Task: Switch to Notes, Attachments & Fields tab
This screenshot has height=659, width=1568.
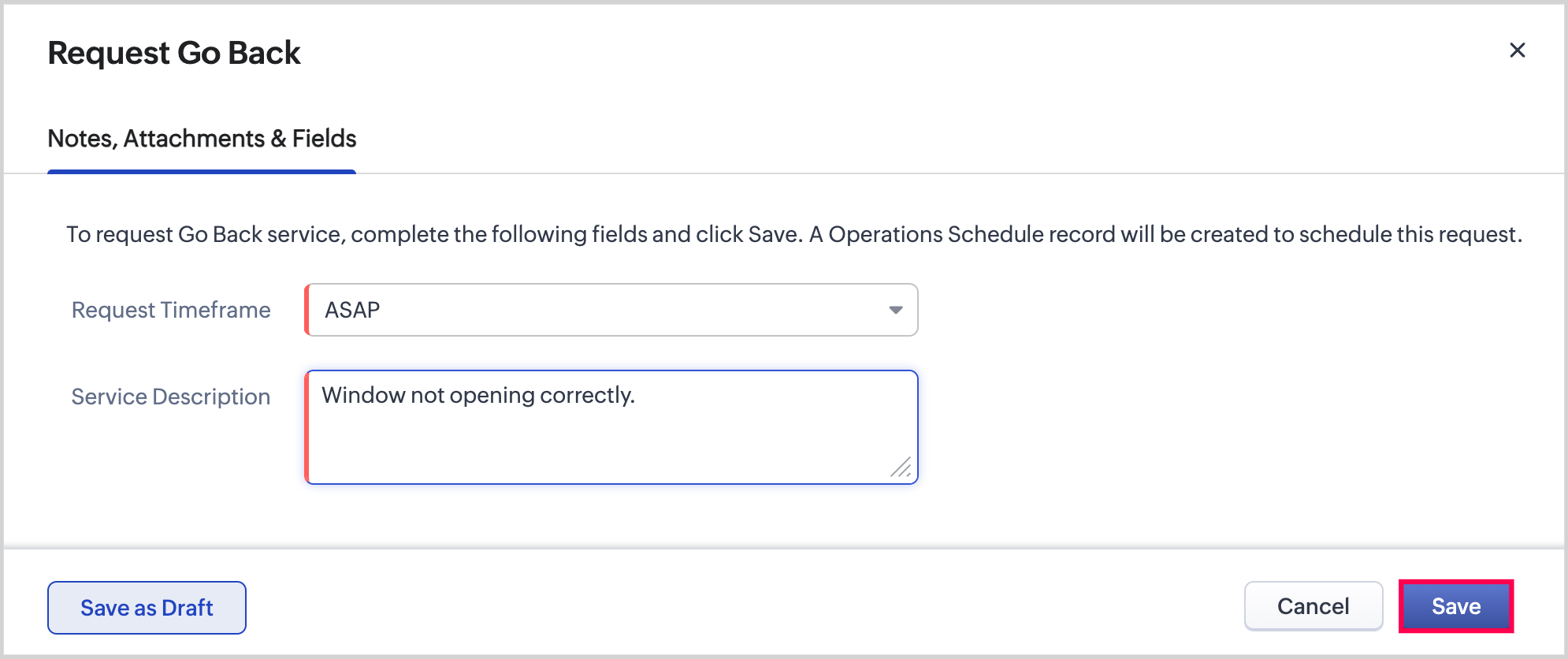Action: coord(202,139)
